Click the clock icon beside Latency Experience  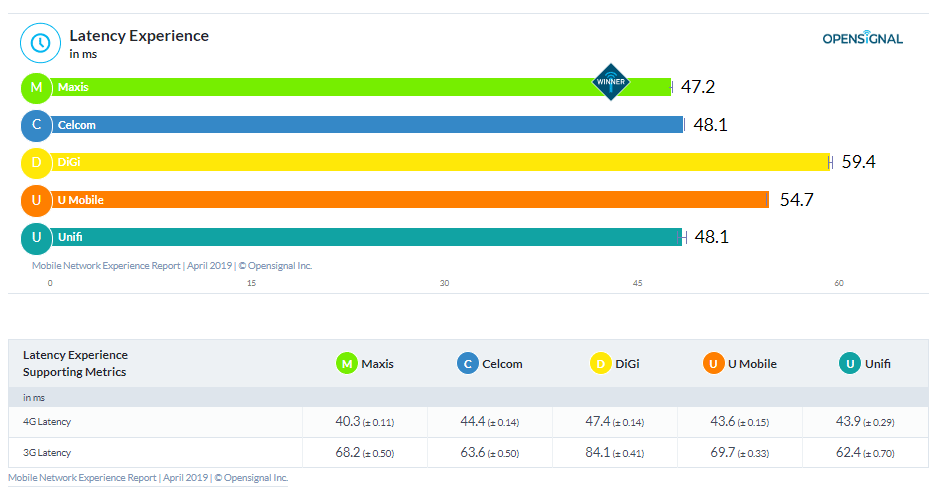pyautogui.click(x=40, y=43)
